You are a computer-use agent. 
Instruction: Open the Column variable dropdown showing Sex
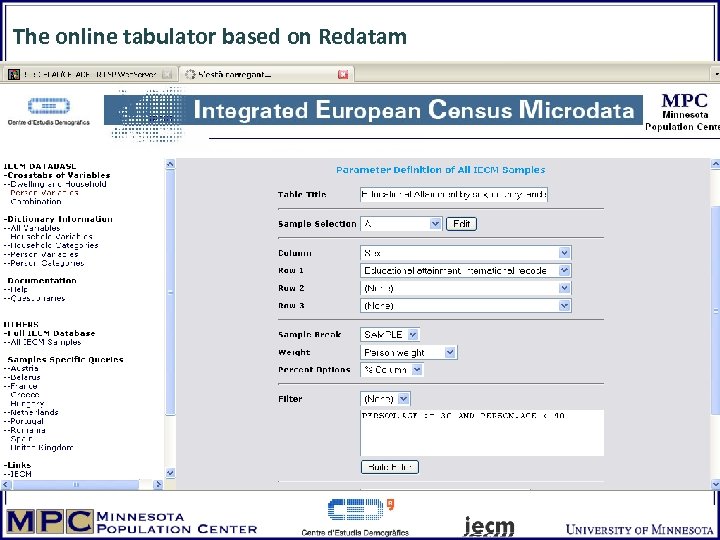tap(466, 253)
